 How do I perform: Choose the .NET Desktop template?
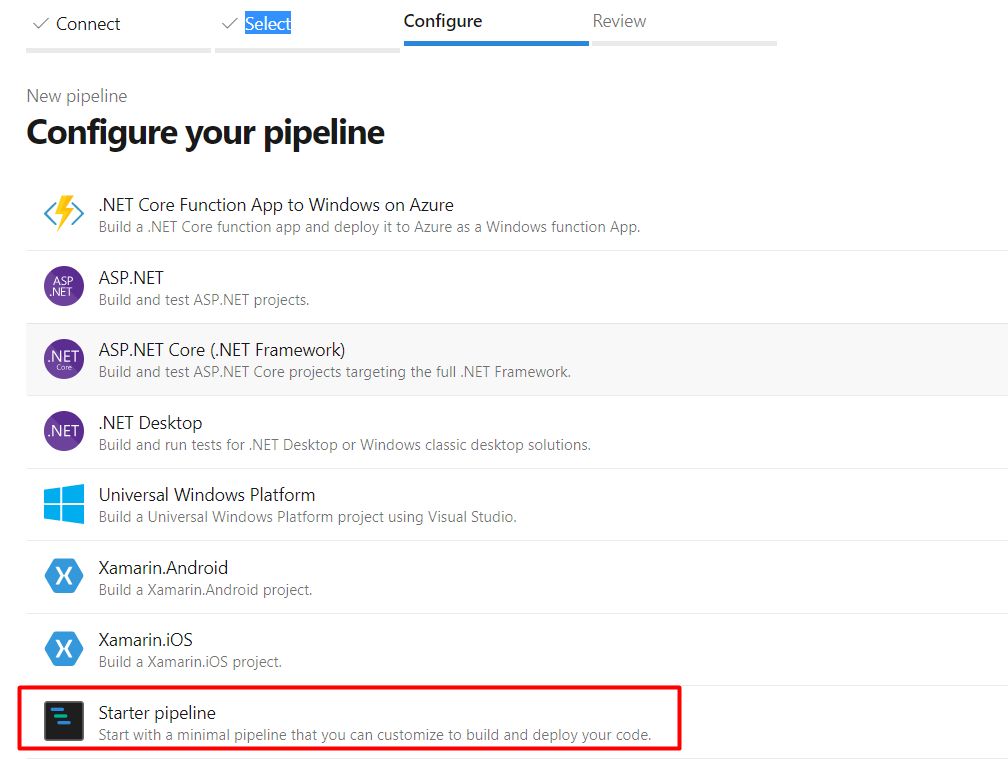tap(150, 422)
